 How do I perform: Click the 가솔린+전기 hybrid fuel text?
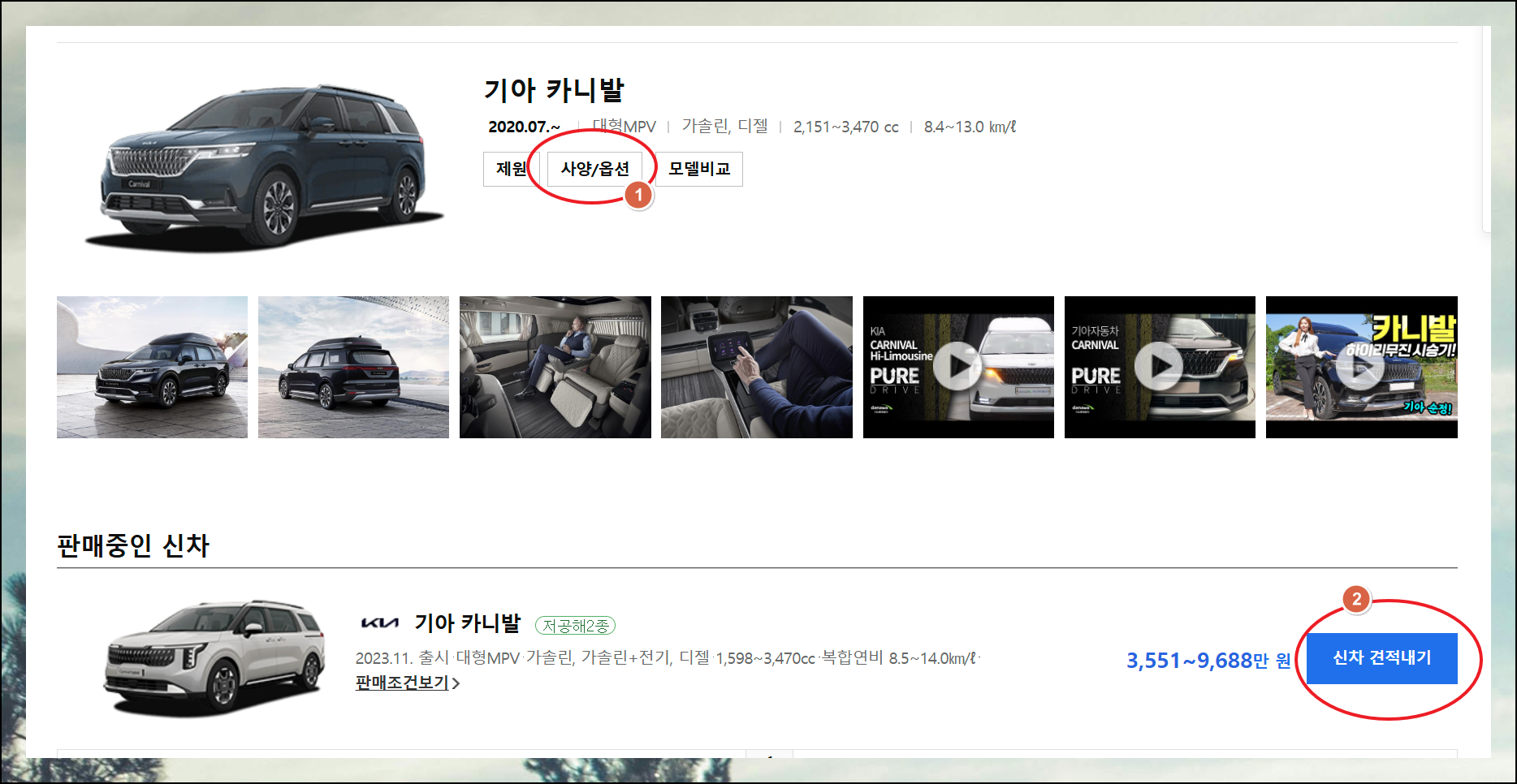pos(626,658)
